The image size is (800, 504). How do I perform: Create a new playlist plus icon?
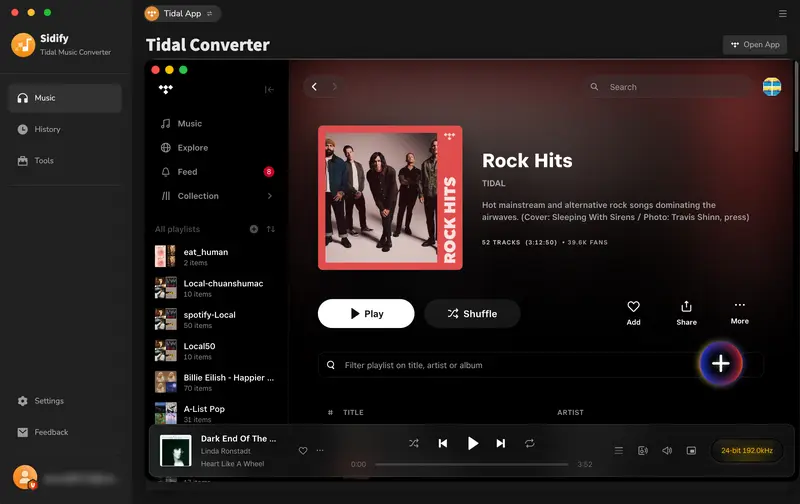pyautogui.click(x=254, y=229)
